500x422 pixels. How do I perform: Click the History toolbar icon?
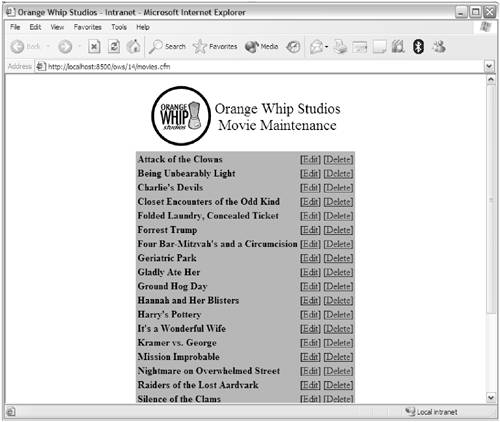click(293, 47)
